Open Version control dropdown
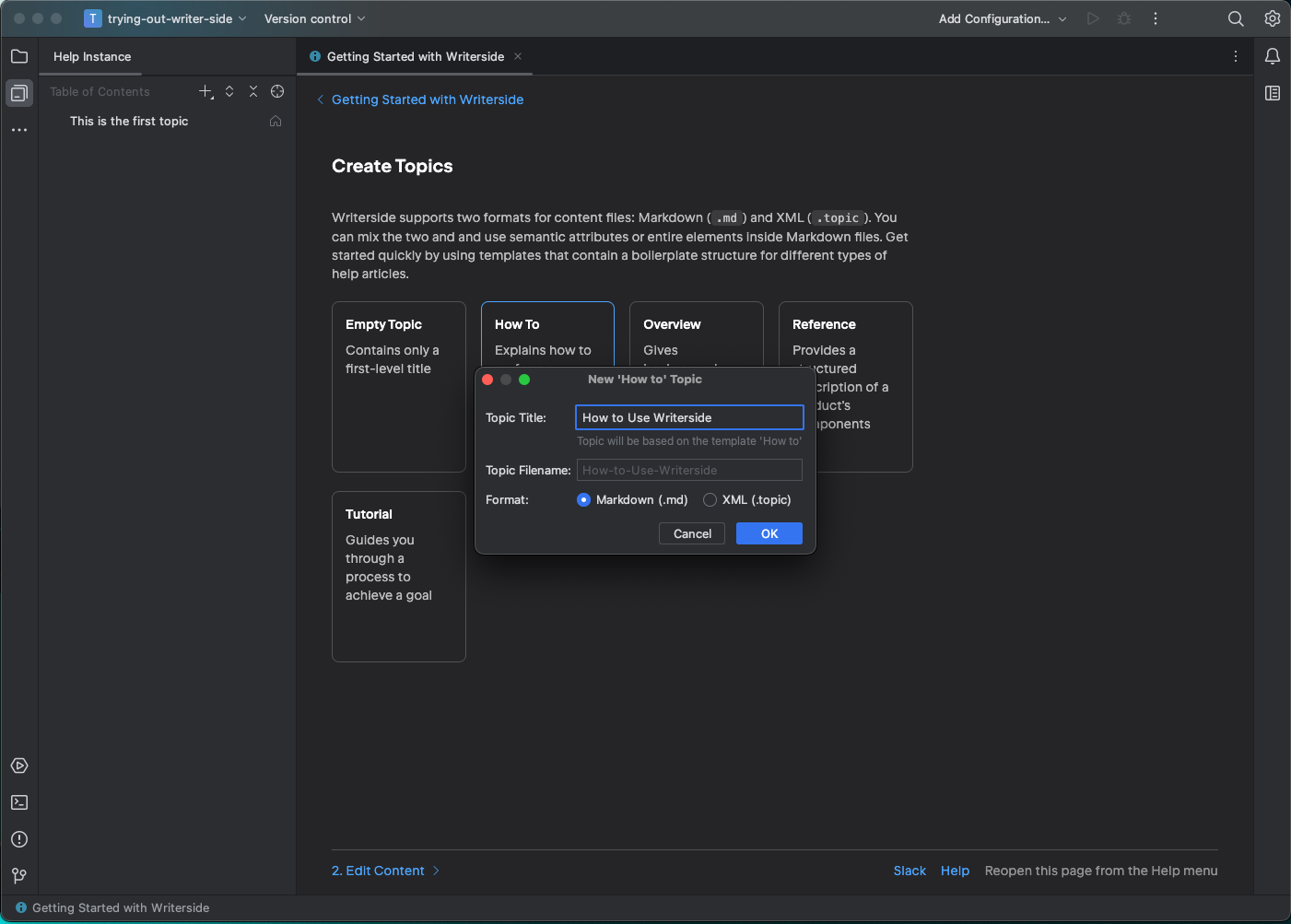 [314, 18]
